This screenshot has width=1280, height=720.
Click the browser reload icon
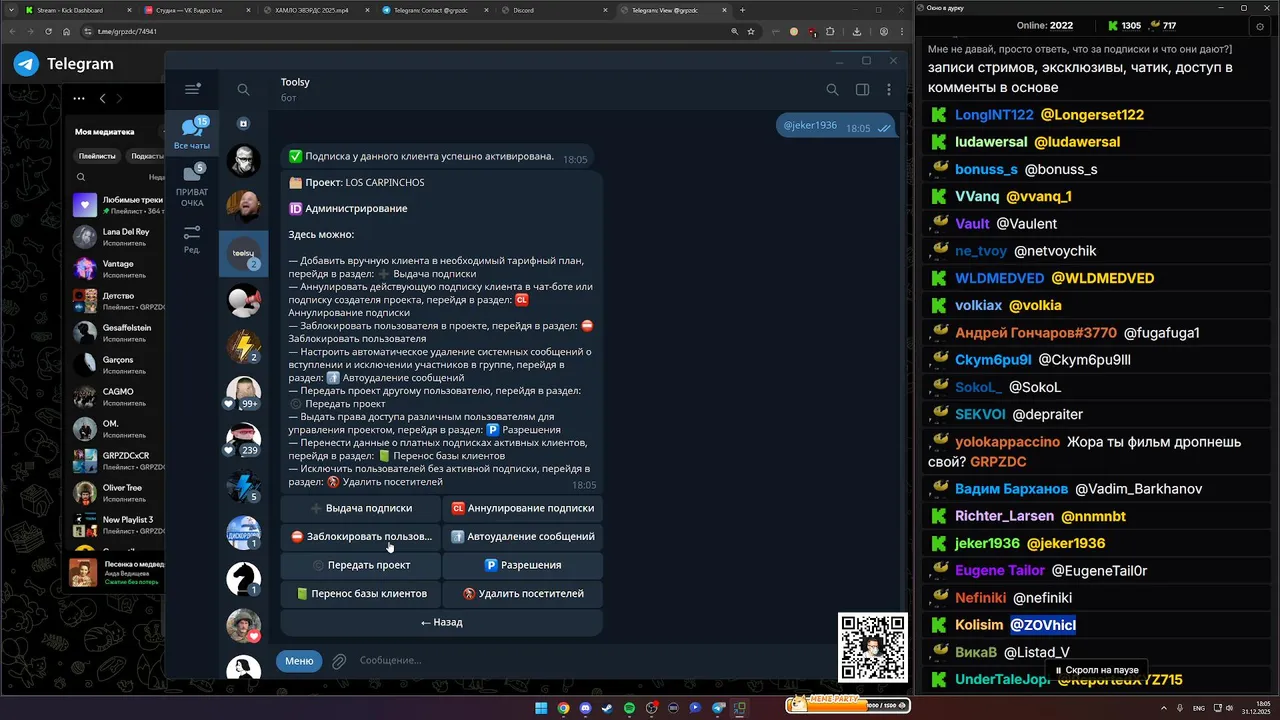click(x=47, y=31)
